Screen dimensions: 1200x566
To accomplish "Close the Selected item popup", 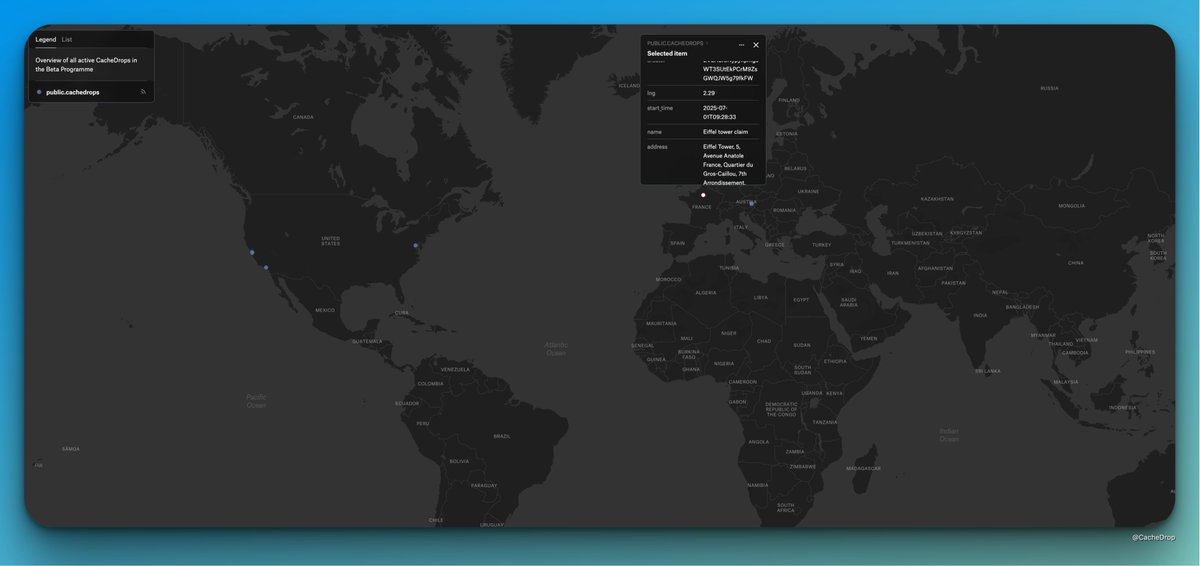I will point(756,45).
